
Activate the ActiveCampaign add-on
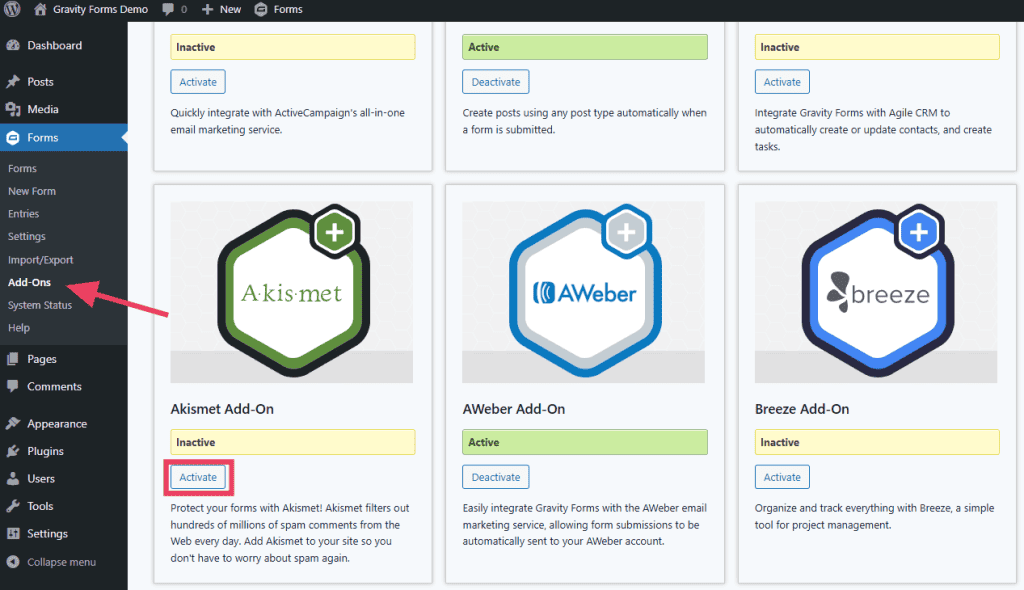[198, 82]
